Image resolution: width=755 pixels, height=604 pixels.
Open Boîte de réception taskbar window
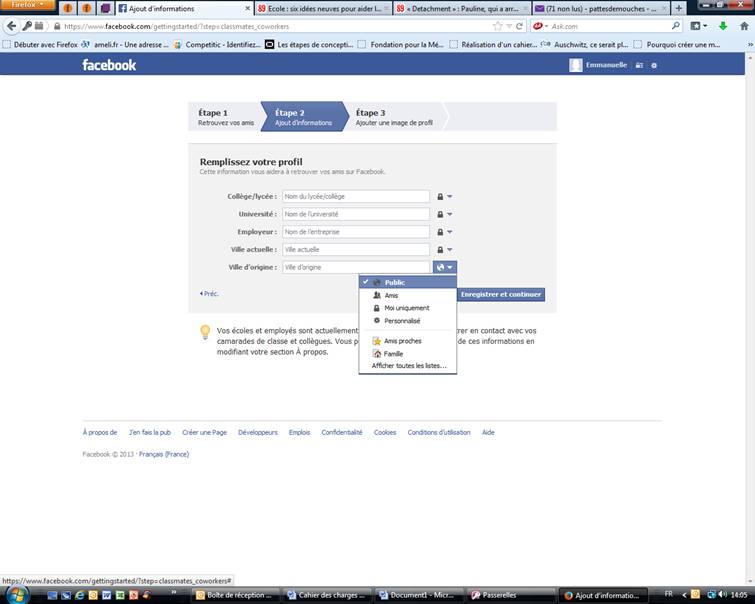click(236, 595)
